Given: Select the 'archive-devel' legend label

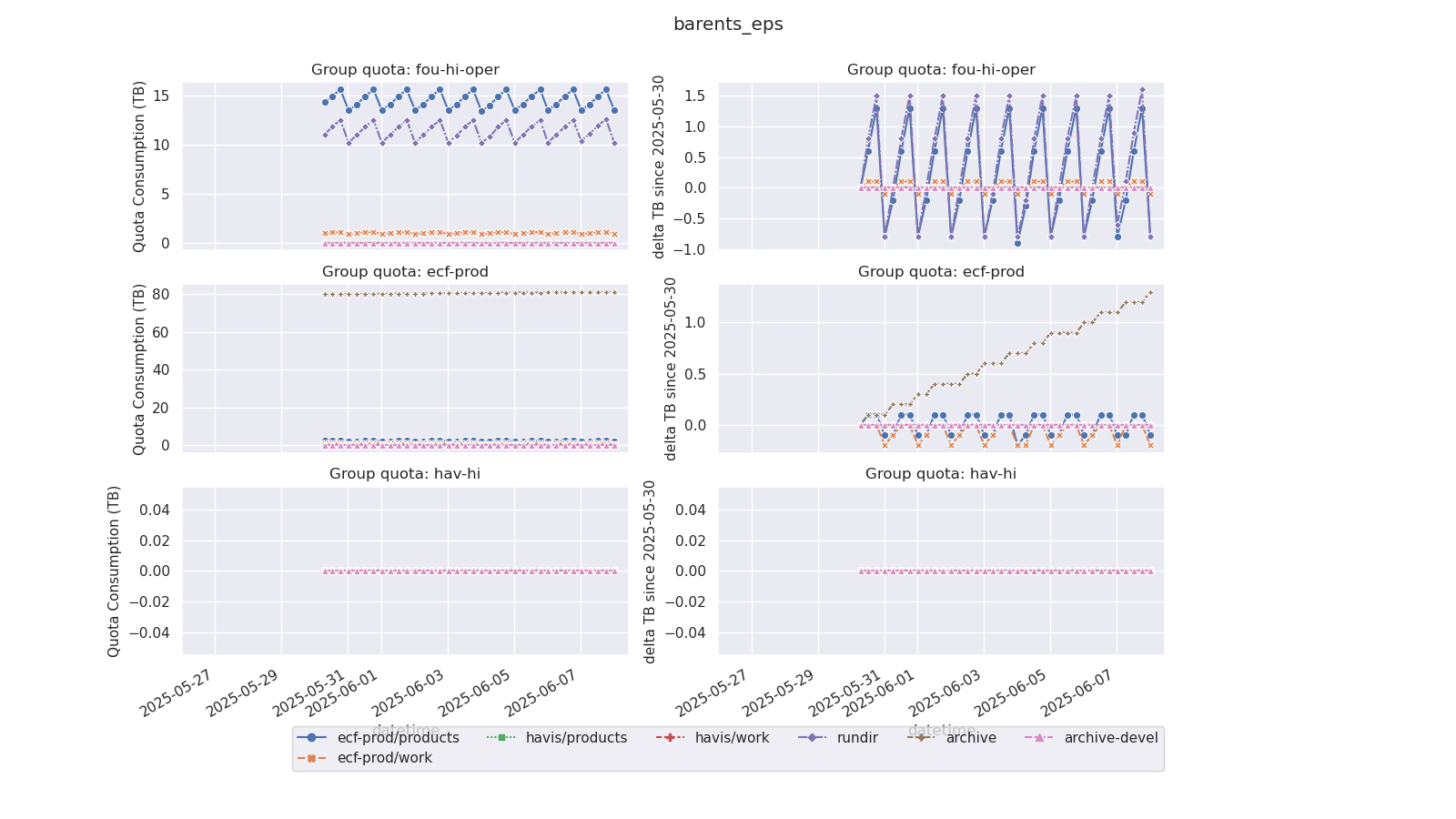Looking at the screenshot, I should pyautogui.click(x=1111, y=738).
